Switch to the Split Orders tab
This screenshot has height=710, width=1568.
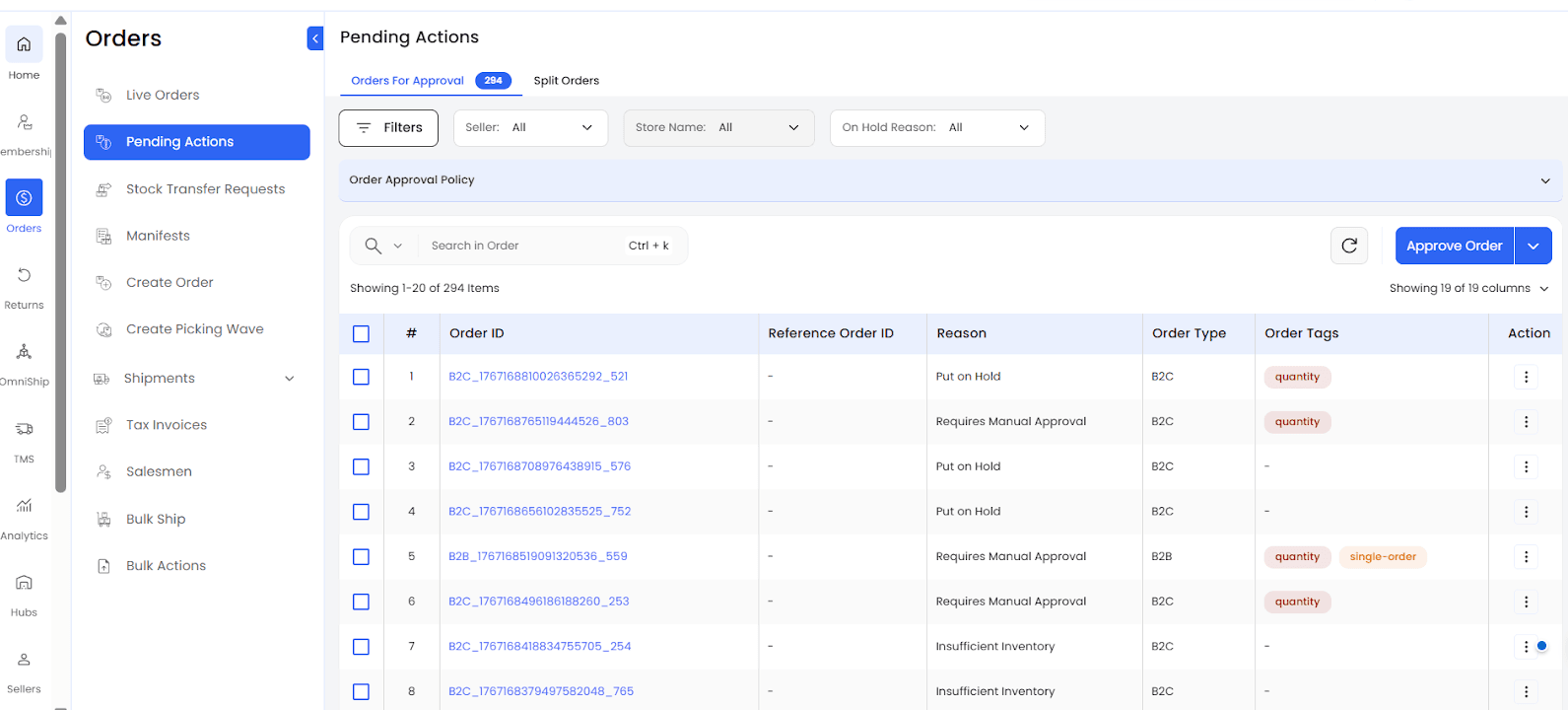pyautogui.click(x=566, y=81)
